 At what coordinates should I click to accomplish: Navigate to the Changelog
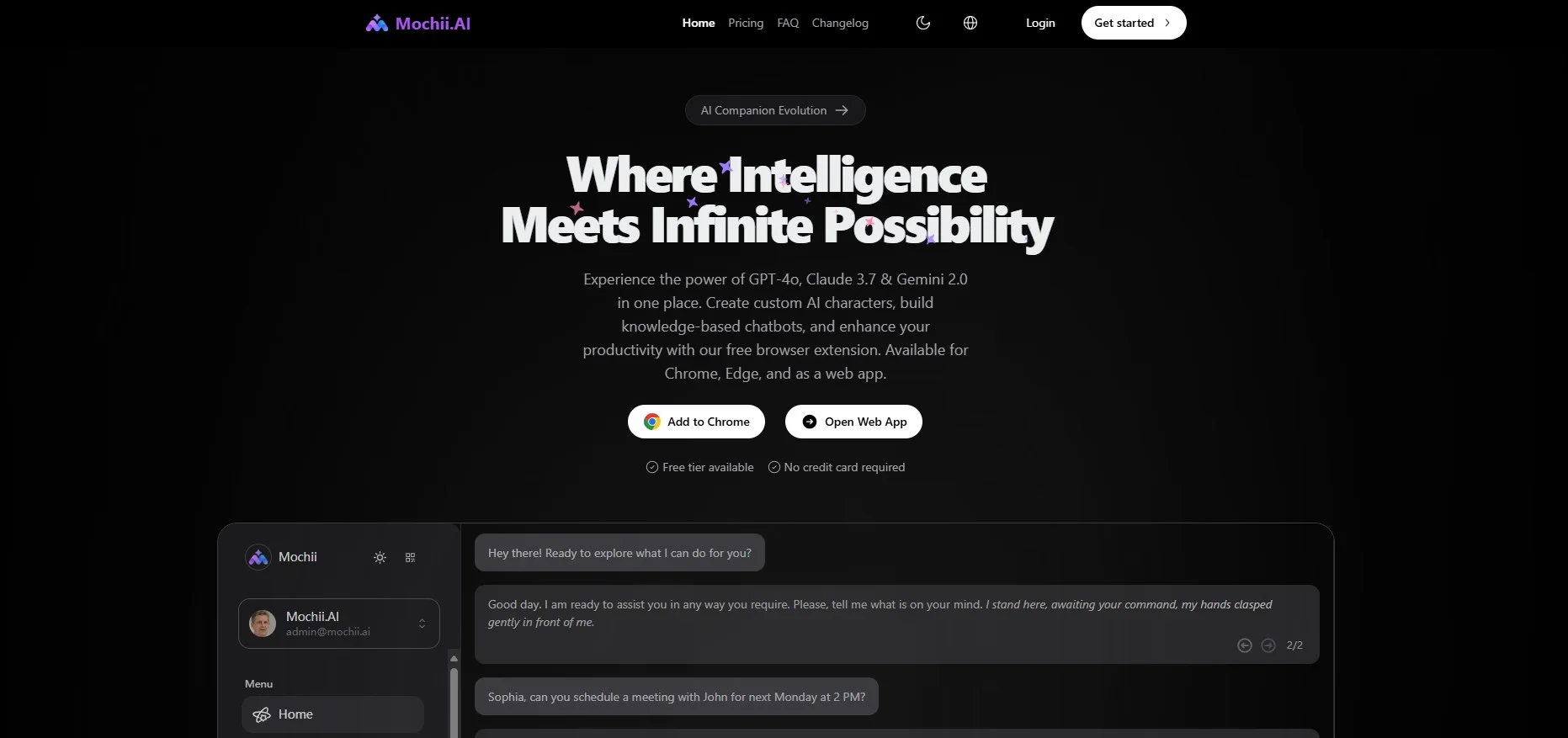[x=840, y=23]
